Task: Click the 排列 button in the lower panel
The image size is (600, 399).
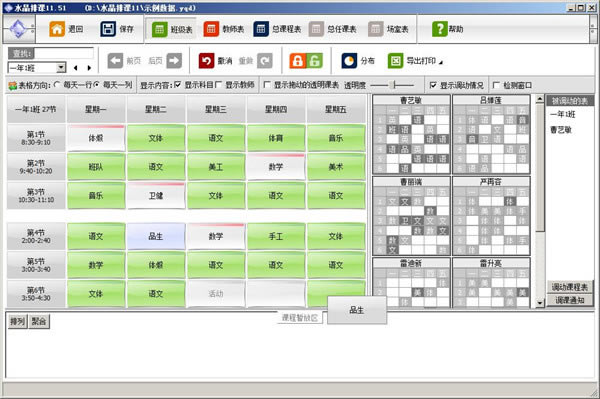Action: [18, 321]
